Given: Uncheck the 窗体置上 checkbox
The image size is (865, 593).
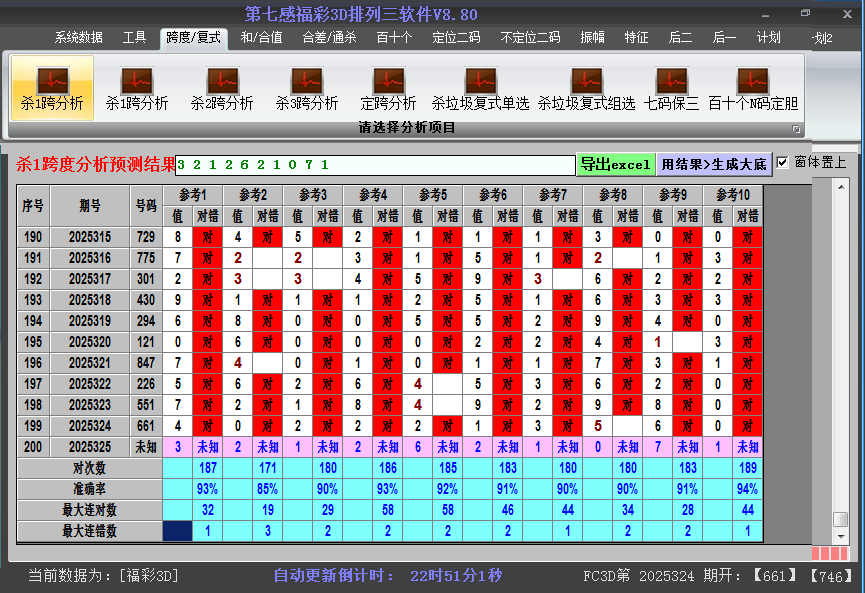Looking at the screenshot, I should point(783,162).
